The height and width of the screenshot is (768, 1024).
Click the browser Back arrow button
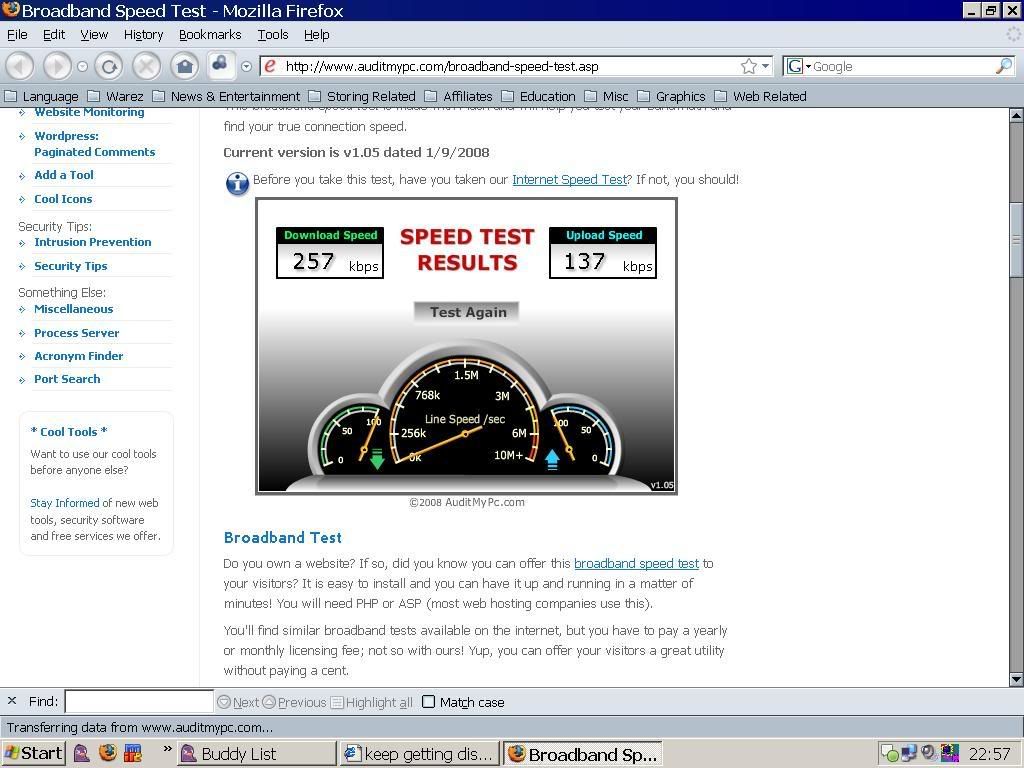(x=20, y=66)
